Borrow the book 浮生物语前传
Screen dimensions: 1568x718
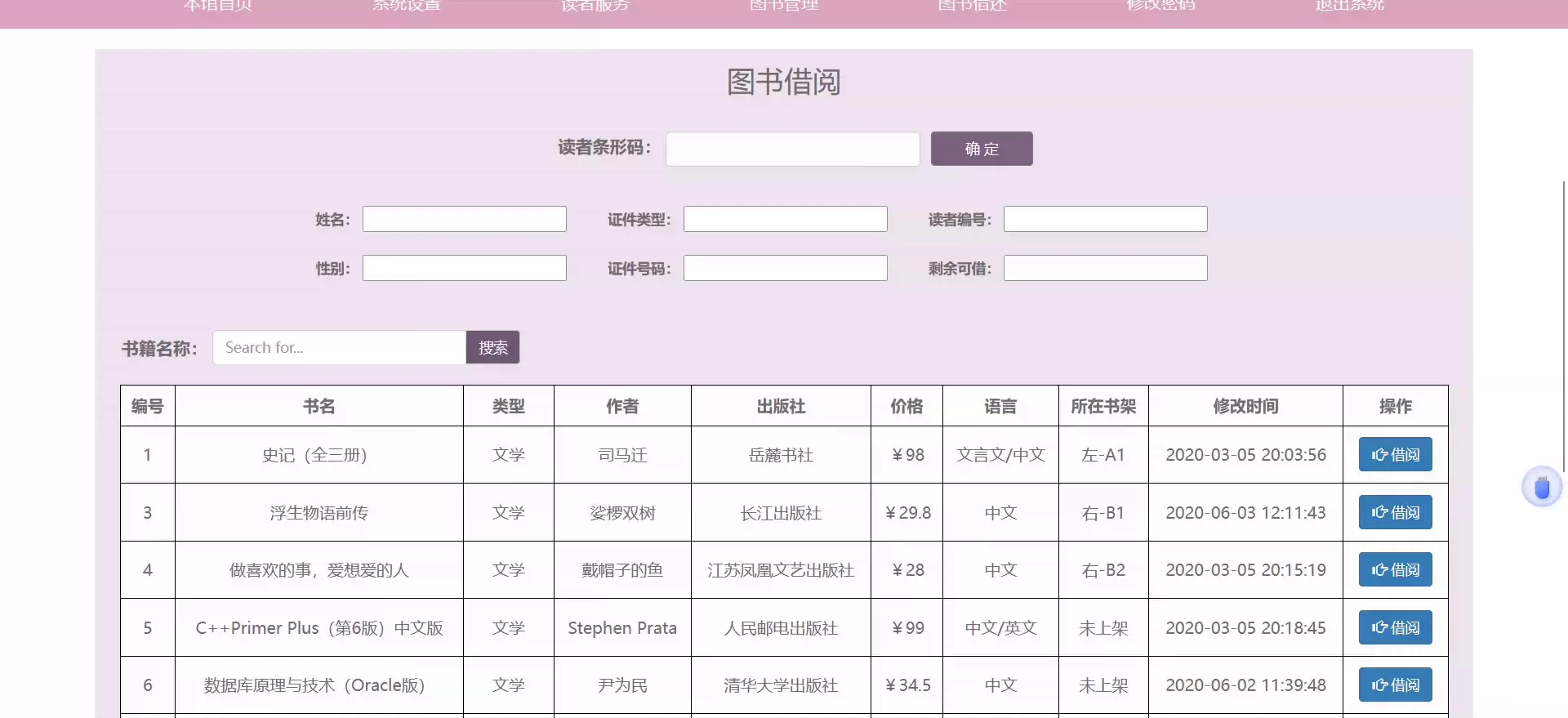(x=1395, y=513)
